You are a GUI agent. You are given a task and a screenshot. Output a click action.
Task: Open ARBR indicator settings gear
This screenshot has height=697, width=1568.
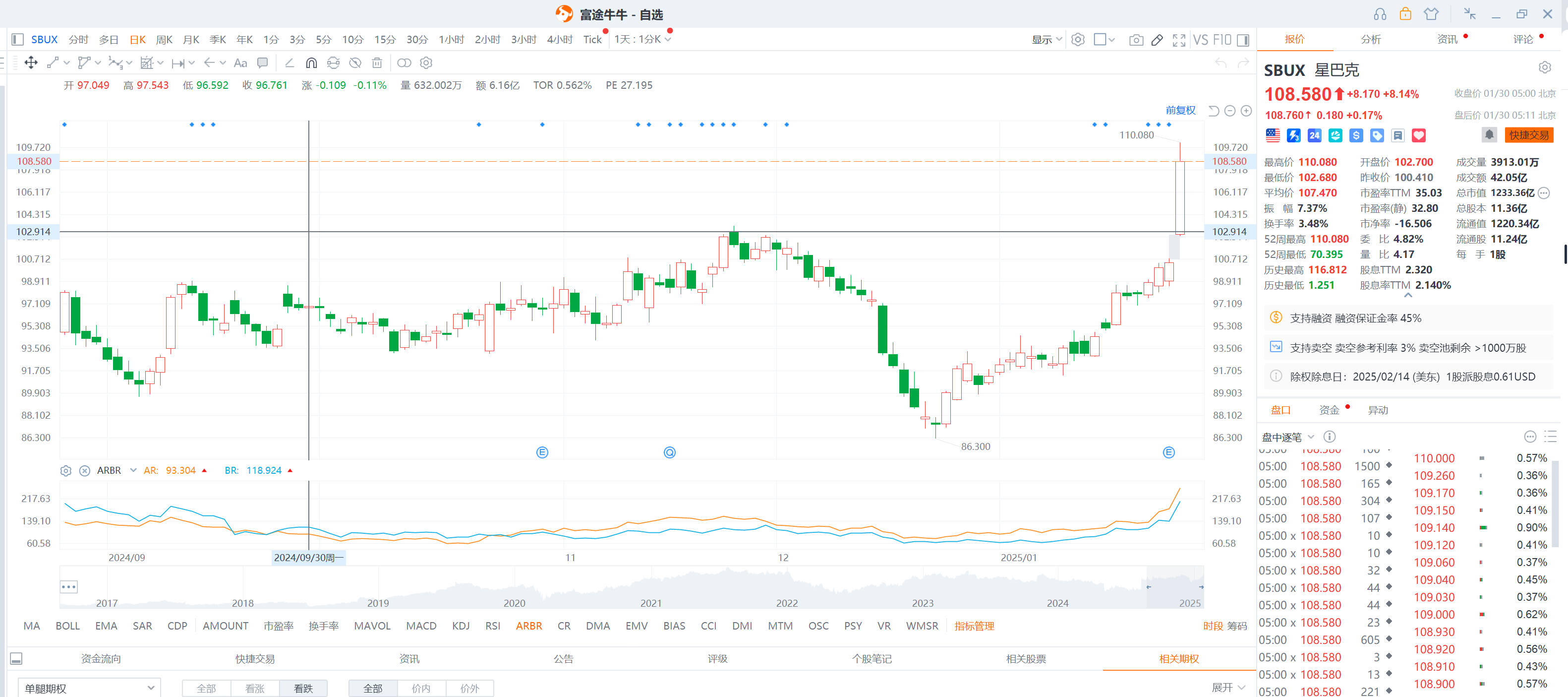pos(66,470)
